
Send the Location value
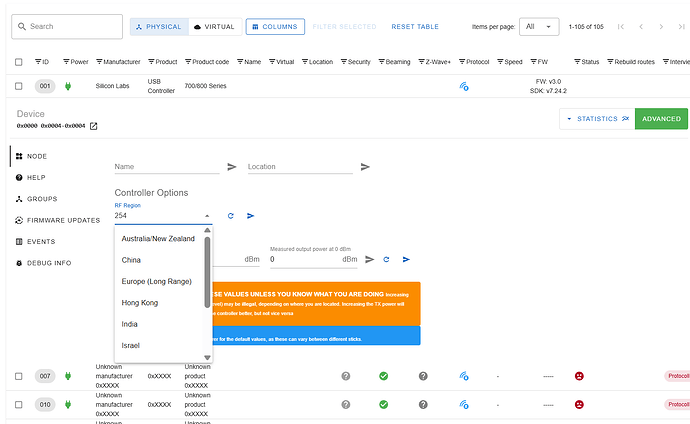365,167
